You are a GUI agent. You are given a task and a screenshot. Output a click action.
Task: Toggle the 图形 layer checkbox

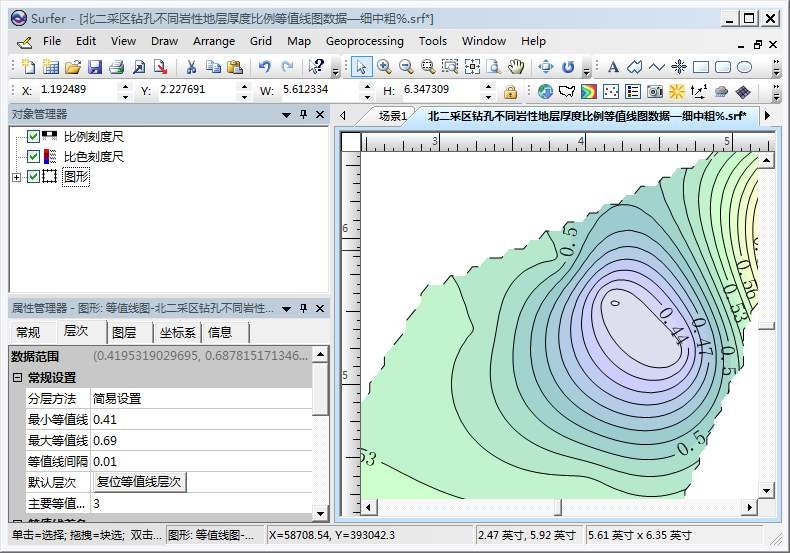tap(33, 177)
